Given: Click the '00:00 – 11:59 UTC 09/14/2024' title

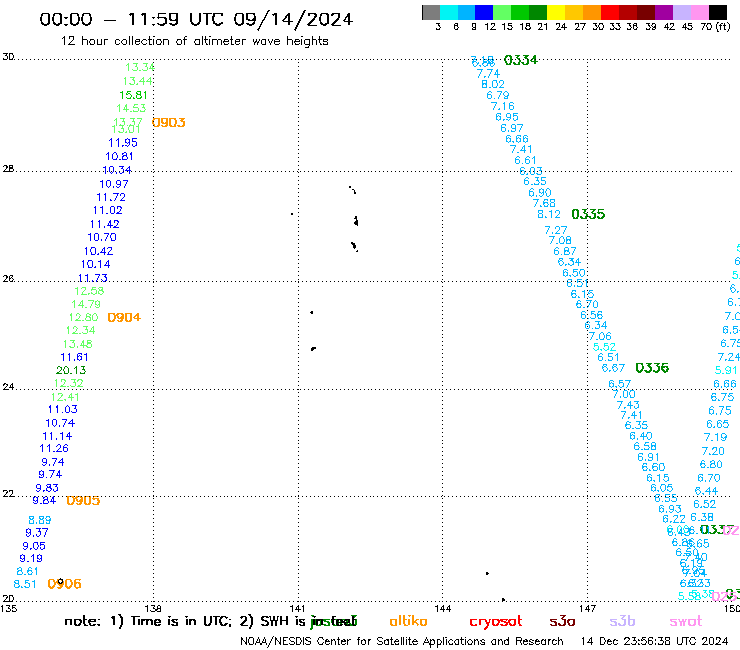Looking at the screenshot, I should [196, 20].
